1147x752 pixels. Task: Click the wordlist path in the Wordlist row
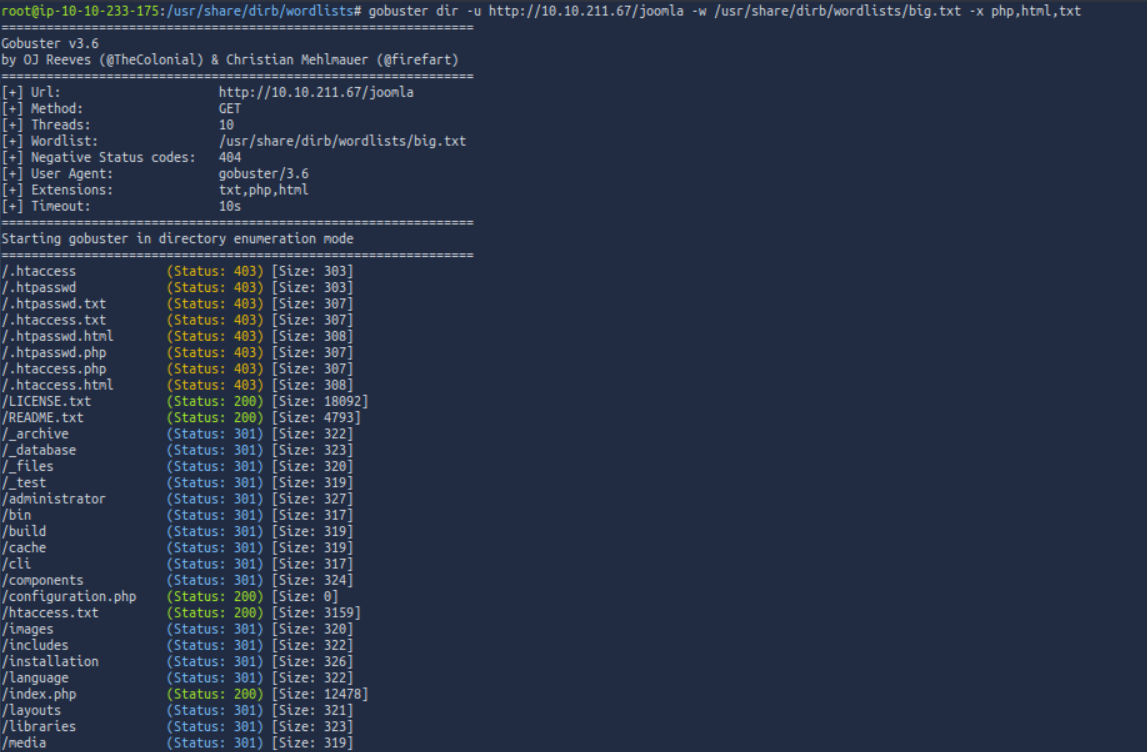click(342, 142)
